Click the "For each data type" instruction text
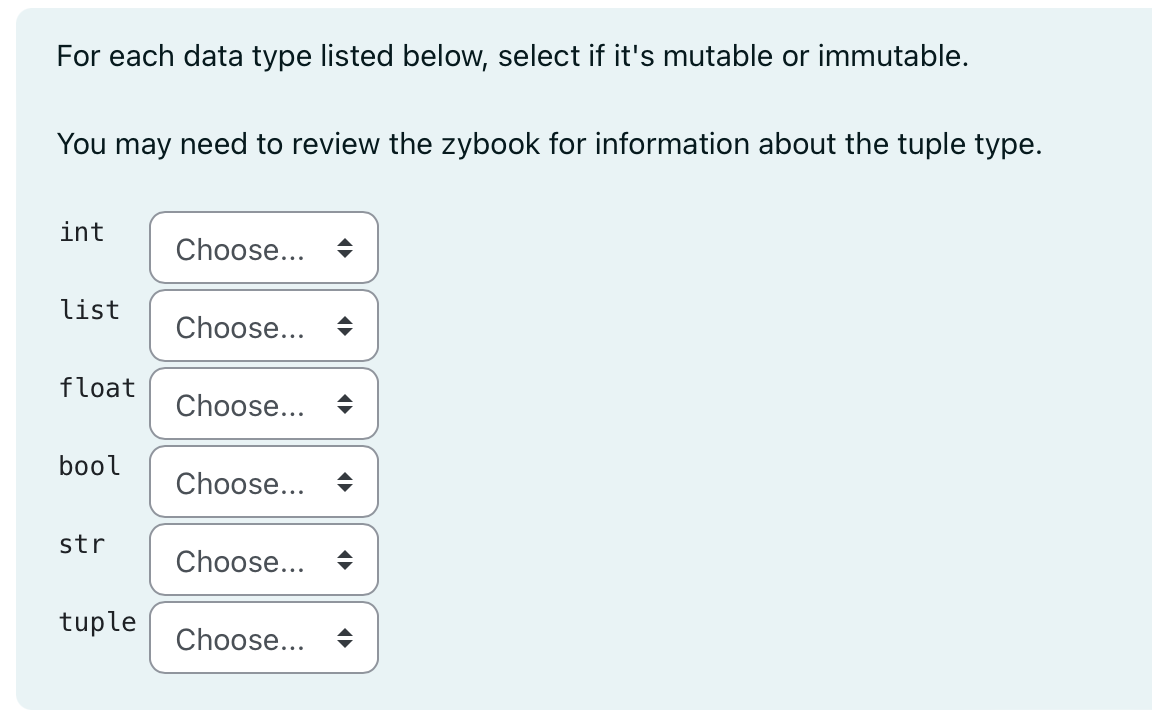 512,56
